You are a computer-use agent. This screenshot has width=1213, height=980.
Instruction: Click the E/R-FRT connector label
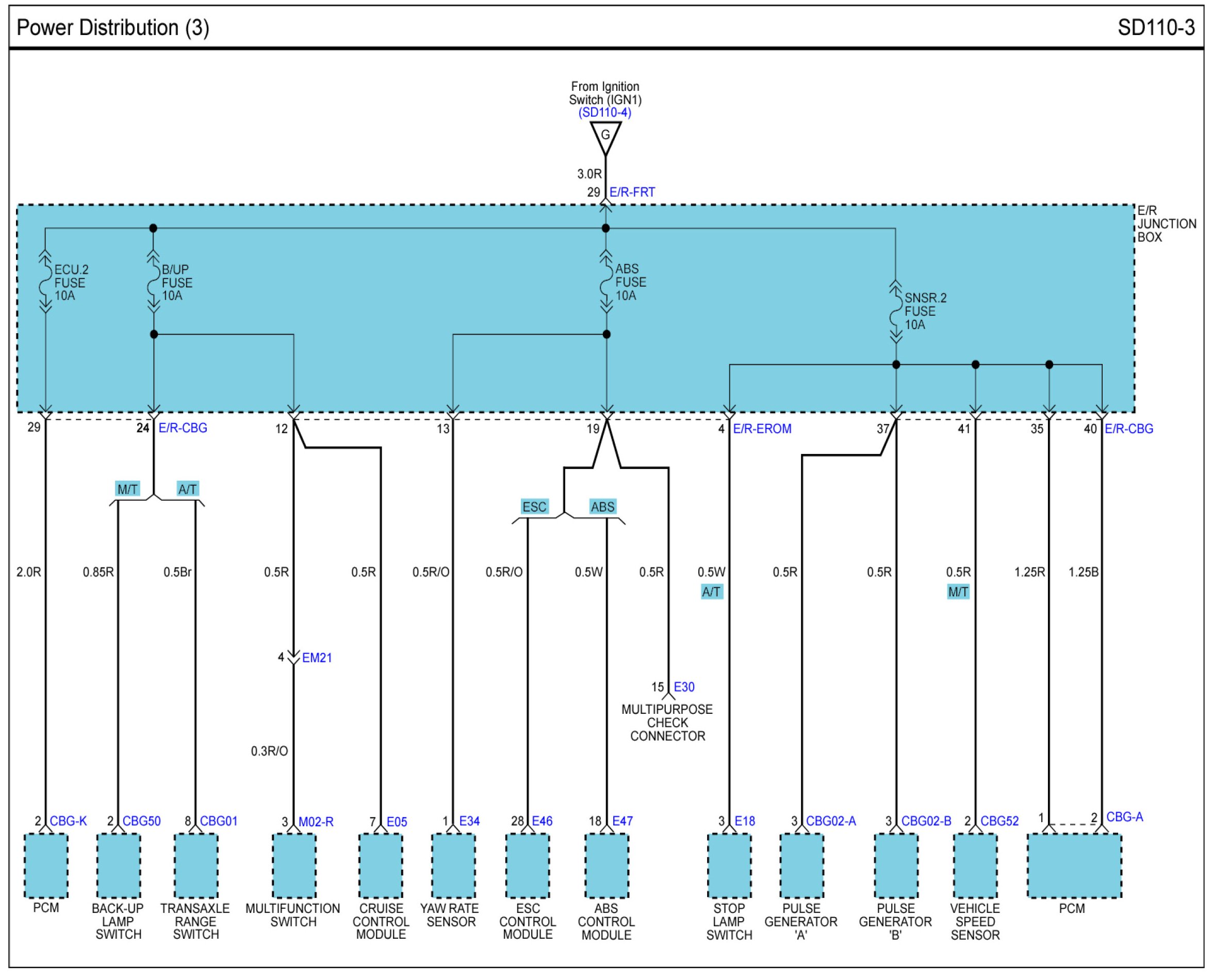tap(632, 192)
